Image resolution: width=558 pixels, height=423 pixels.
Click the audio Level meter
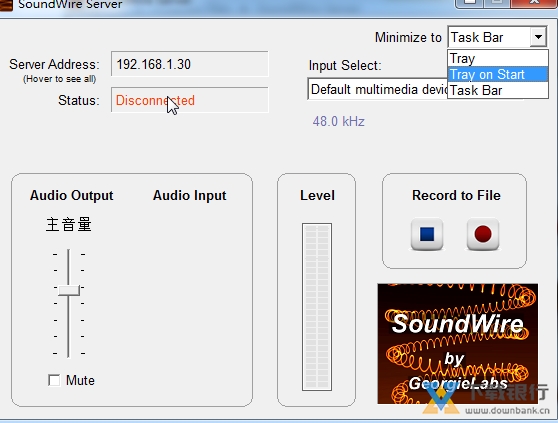[x=317, y=307]
